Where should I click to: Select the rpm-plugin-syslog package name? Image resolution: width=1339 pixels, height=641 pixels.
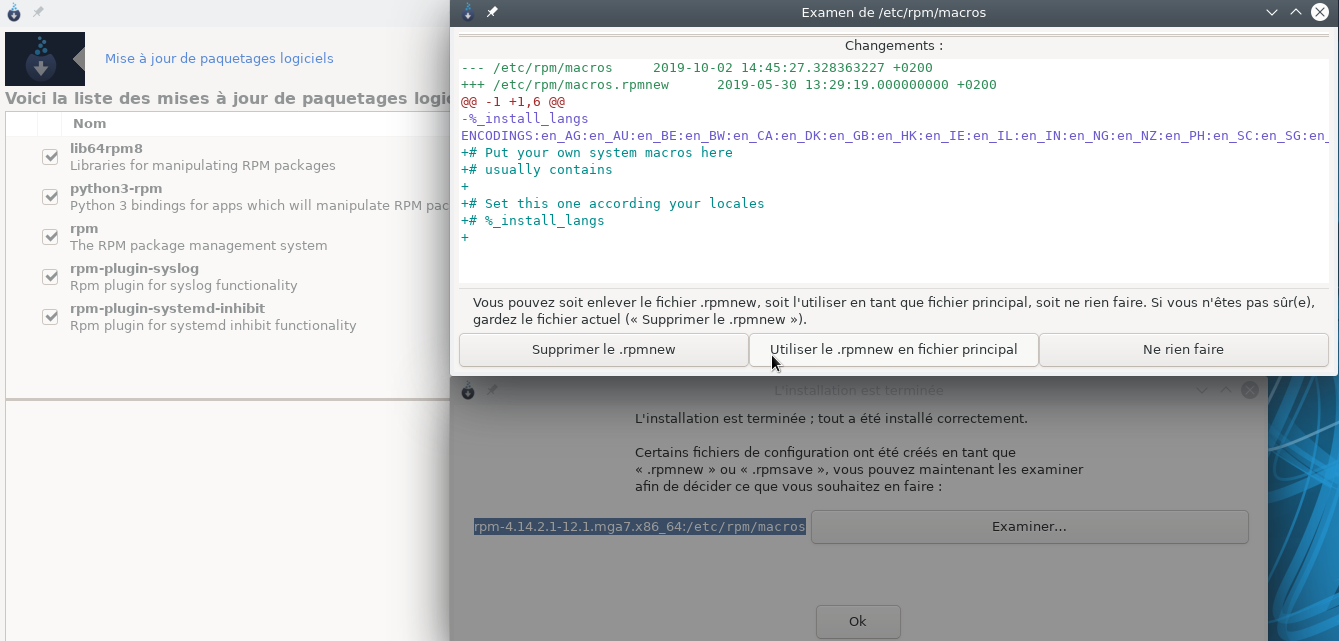pyautogui.click(x=134, y=269)
